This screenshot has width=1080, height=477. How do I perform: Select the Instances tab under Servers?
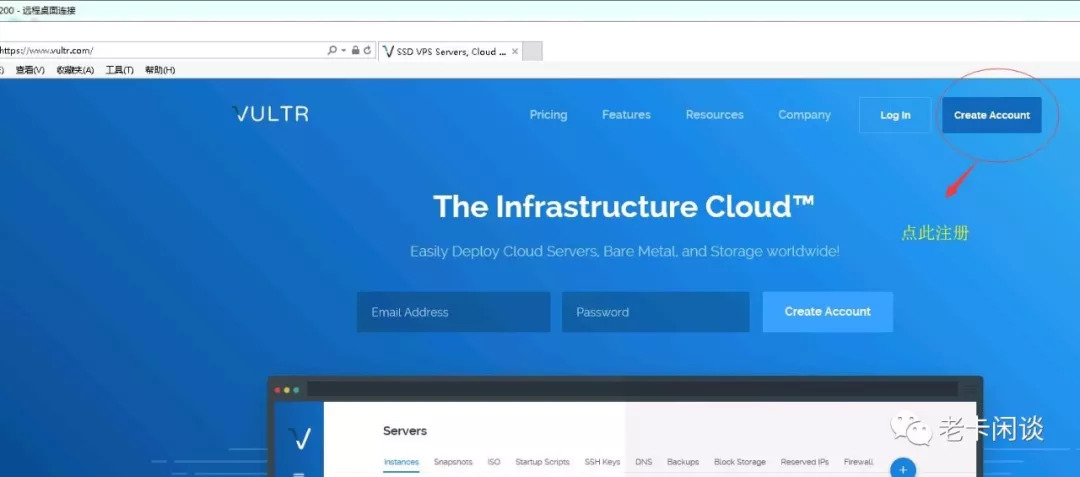pyautogui.click(x=401, y=462)
